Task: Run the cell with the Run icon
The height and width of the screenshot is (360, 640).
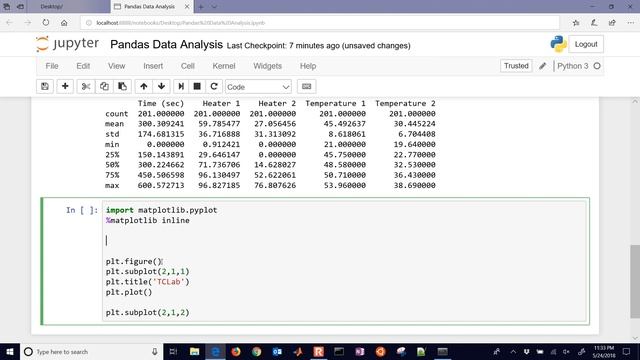Action: tap(181, 87)
